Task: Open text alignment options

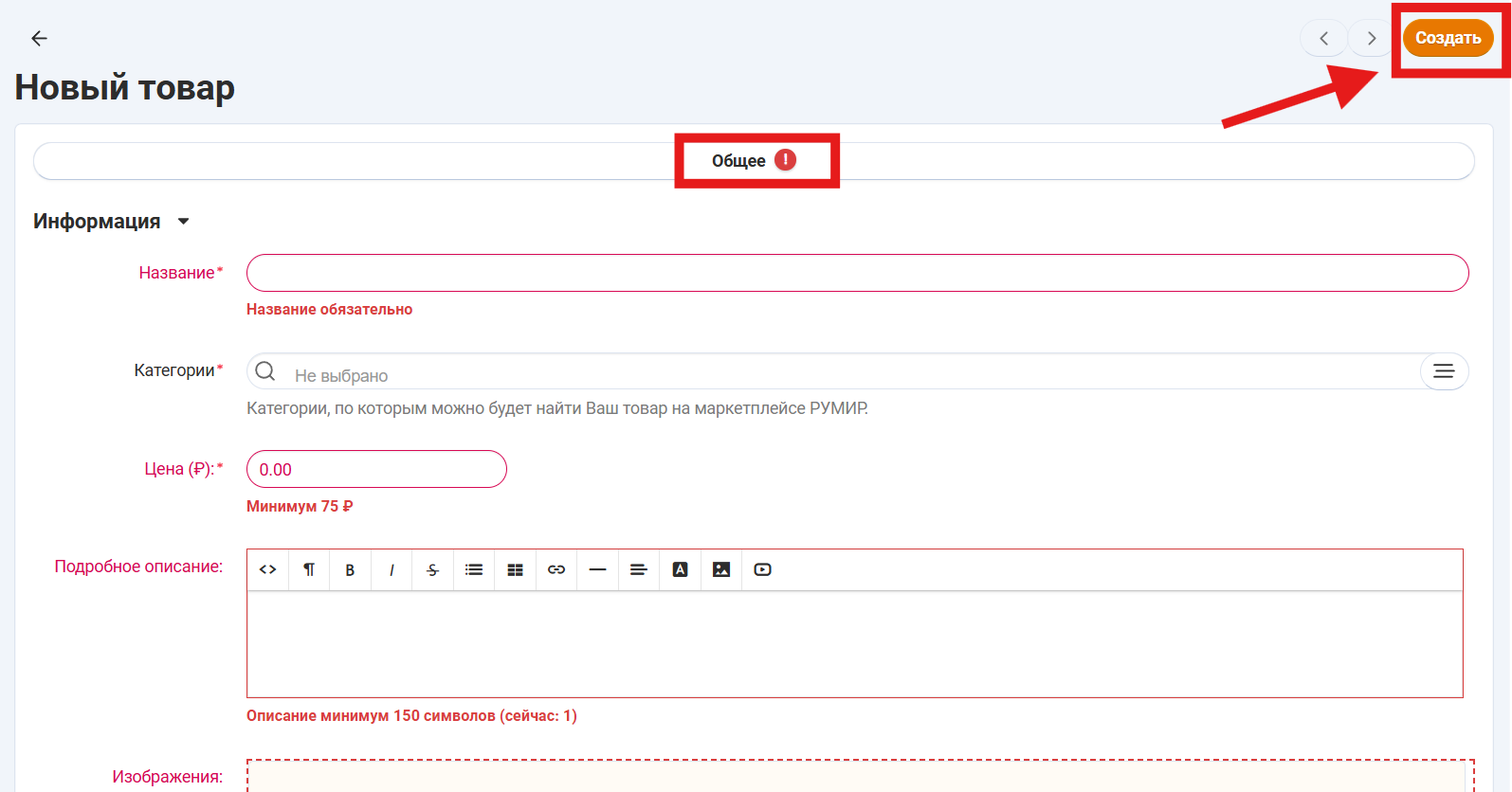Action: 639,569
